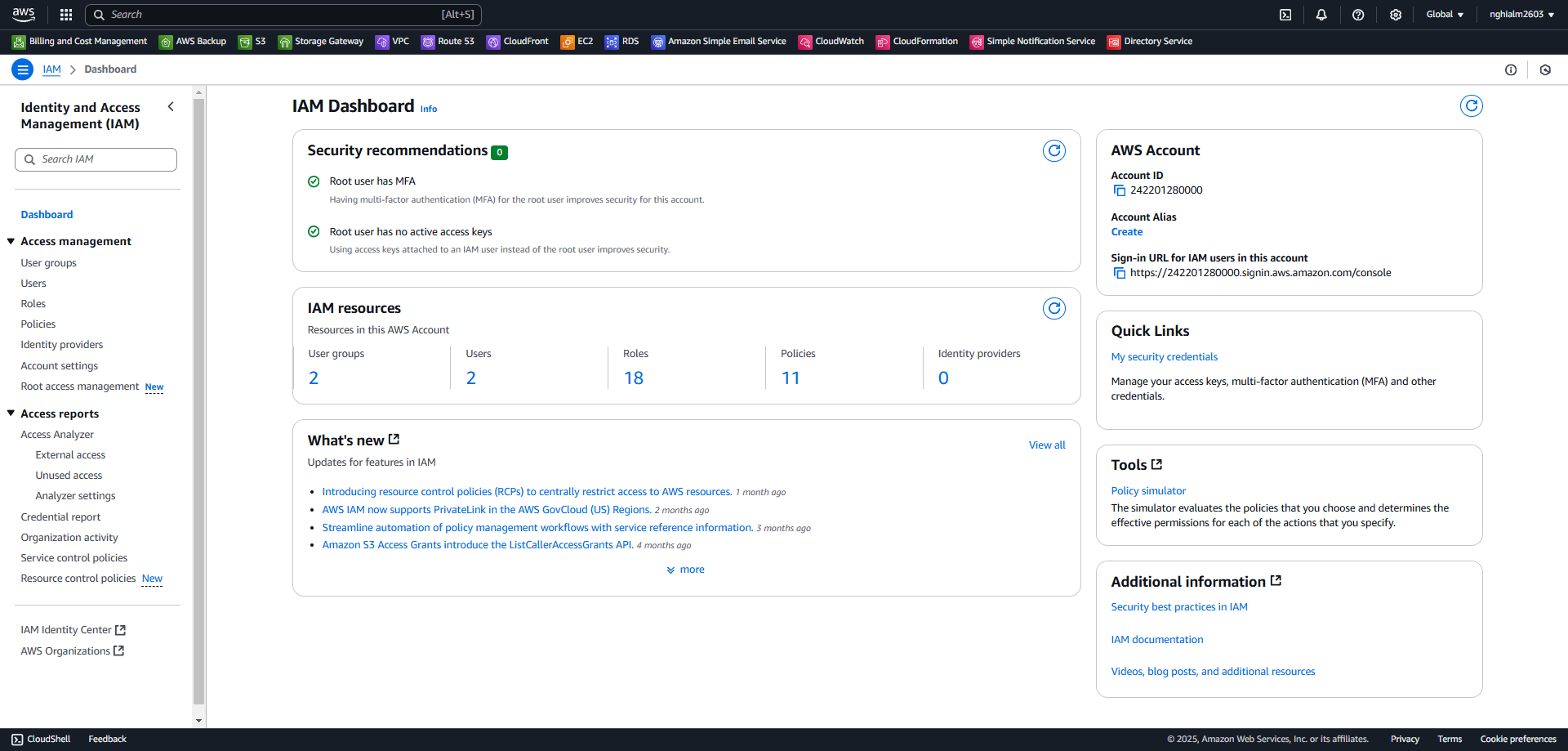
Task: Toggle the side navigation hamburger button
Action: [x=23, y=69]
